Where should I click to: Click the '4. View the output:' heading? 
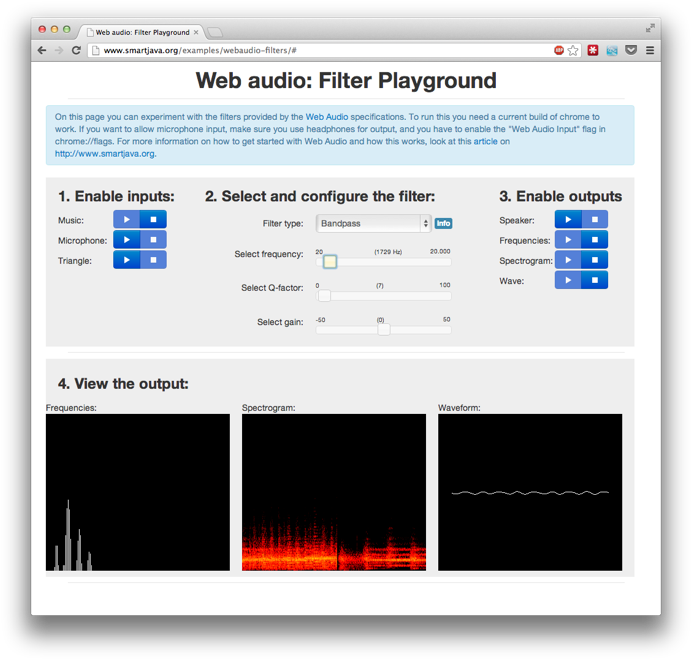[123, 383]
